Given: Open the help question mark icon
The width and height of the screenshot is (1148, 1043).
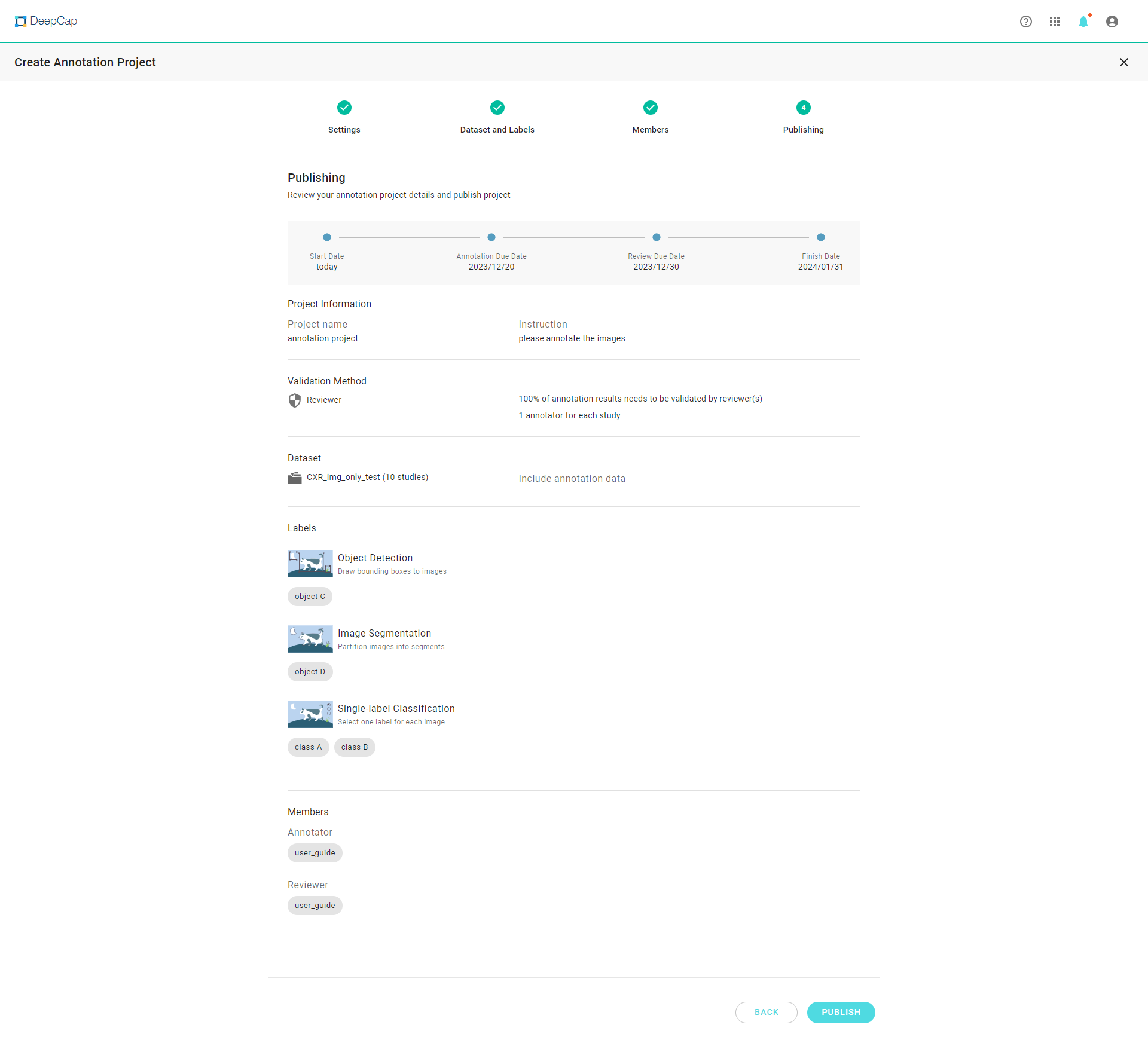Looking at the screenshot, I should 1026,22.
